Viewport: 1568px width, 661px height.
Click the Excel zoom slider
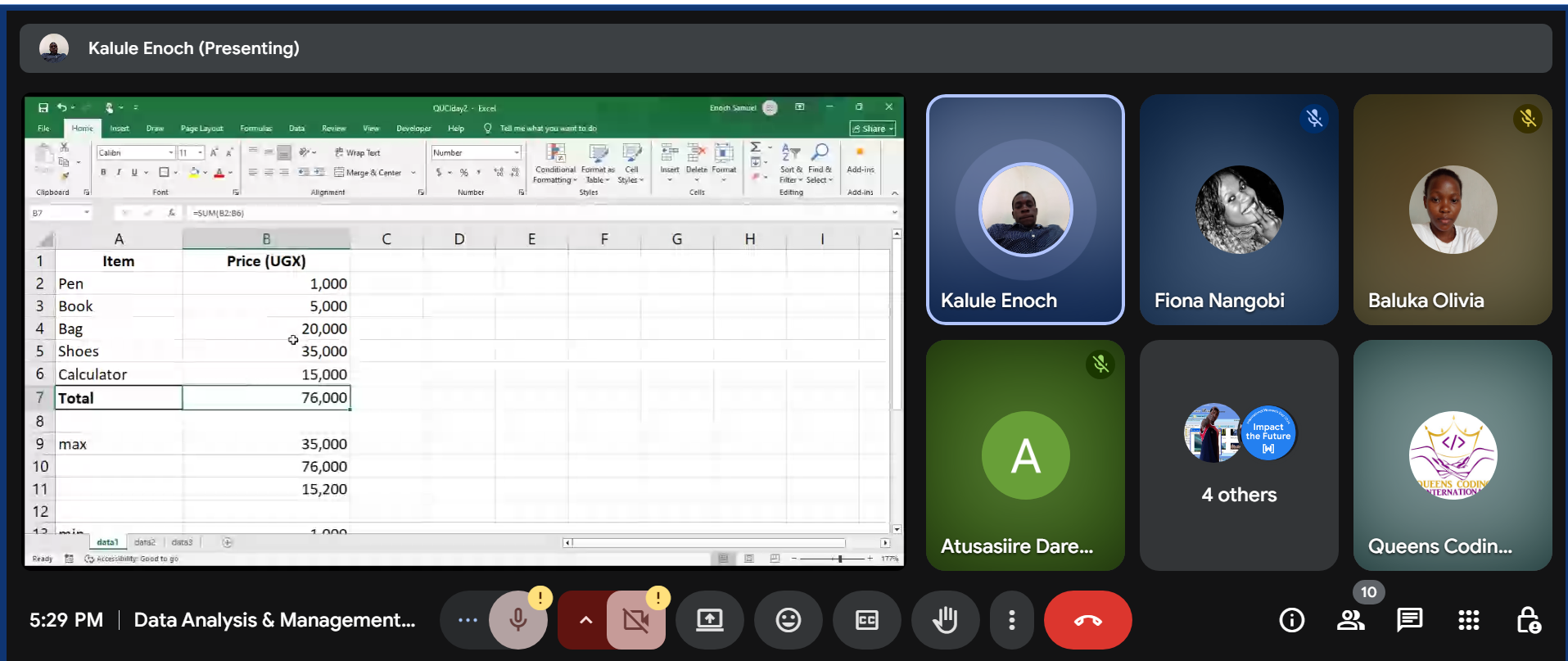(839, 559)
